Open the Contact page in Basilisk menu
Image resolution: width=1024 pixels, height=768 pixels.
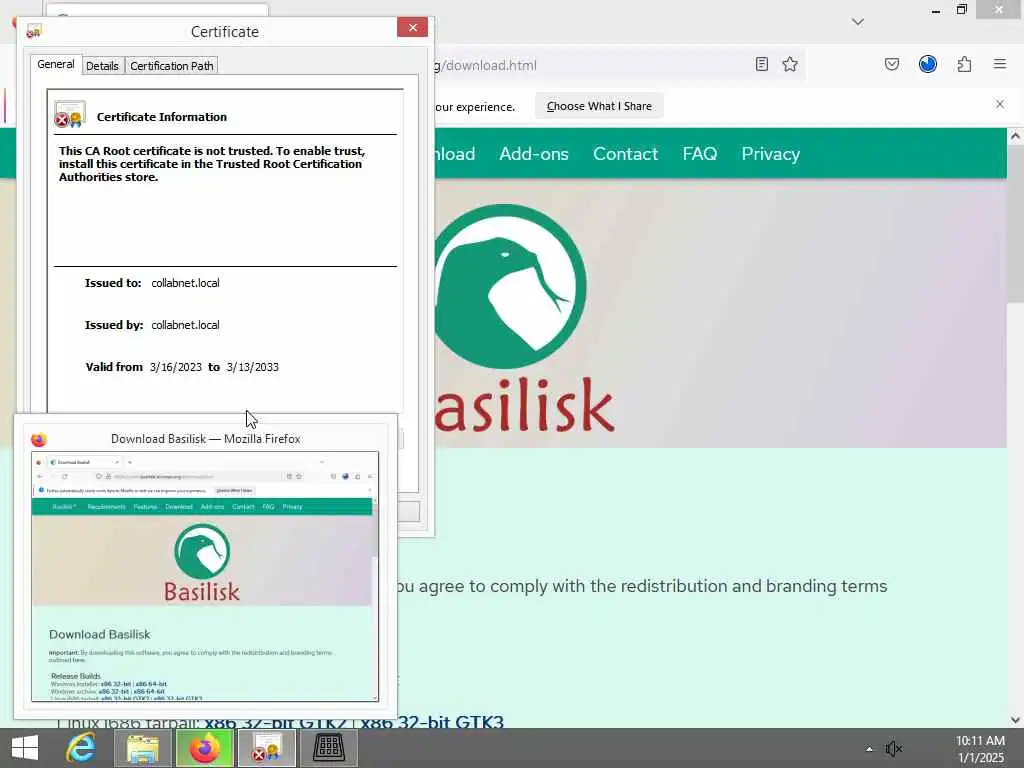coord(625,153)
